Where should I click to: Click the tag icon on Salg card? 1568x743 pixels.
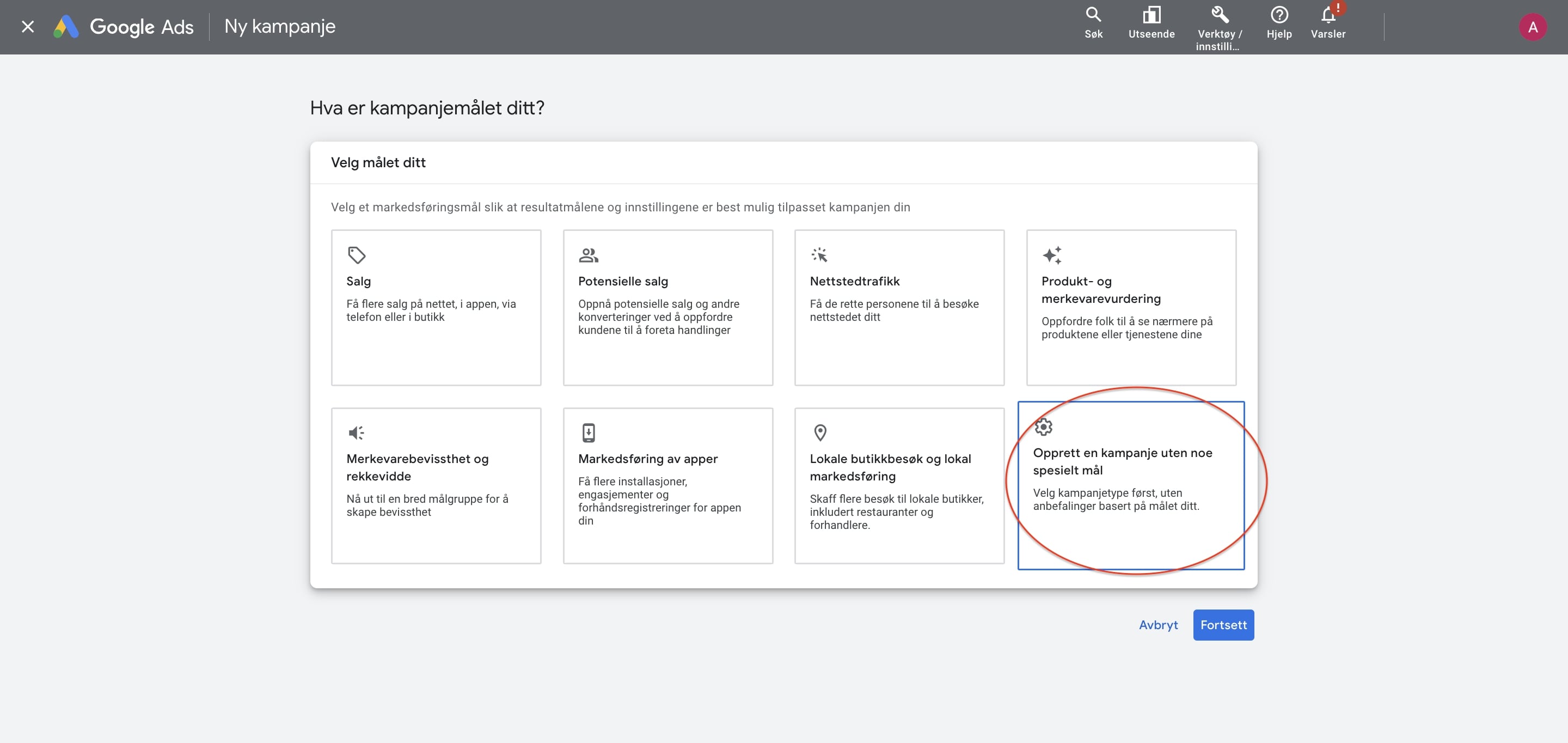tap(357, 255)
